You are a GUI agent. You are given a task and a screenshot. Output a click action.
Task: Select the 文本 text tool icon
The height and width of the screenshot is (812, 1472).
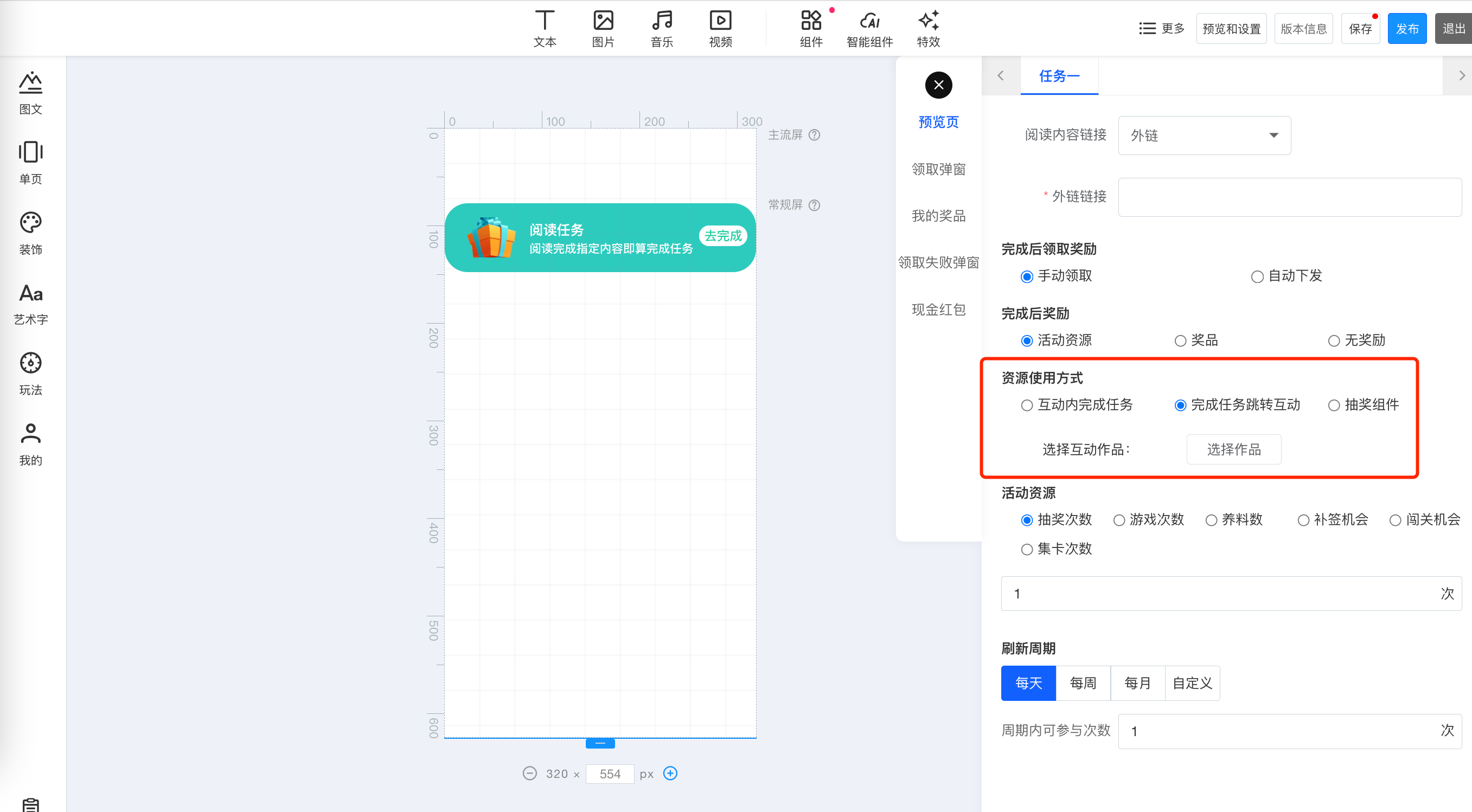click(545, 21)
